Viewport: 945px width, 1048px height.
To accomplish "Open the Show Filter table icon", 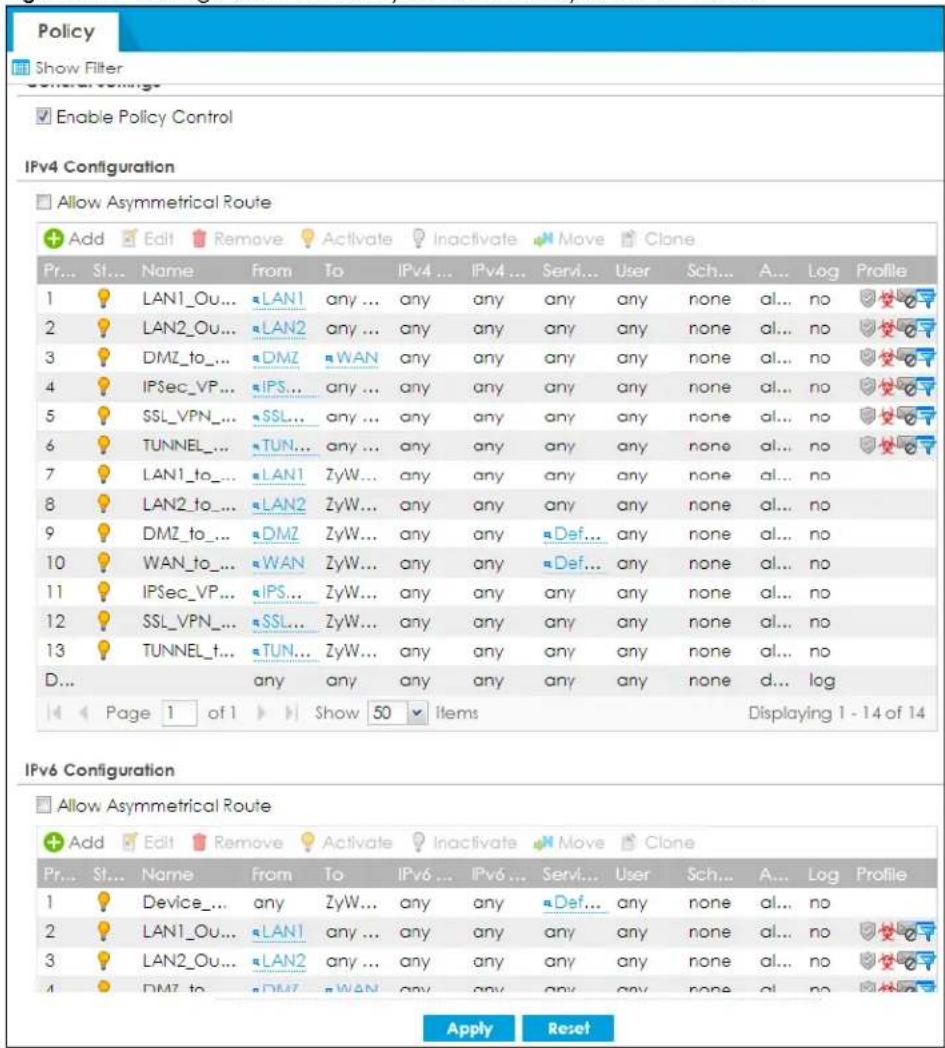I will coord(21,68).
